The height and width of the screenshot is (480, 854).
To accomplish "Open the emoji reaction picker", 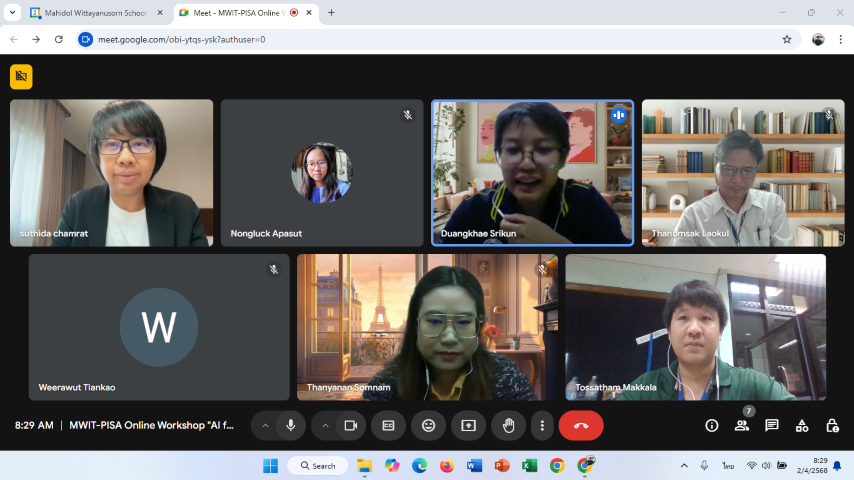I will tap(428, 425).
